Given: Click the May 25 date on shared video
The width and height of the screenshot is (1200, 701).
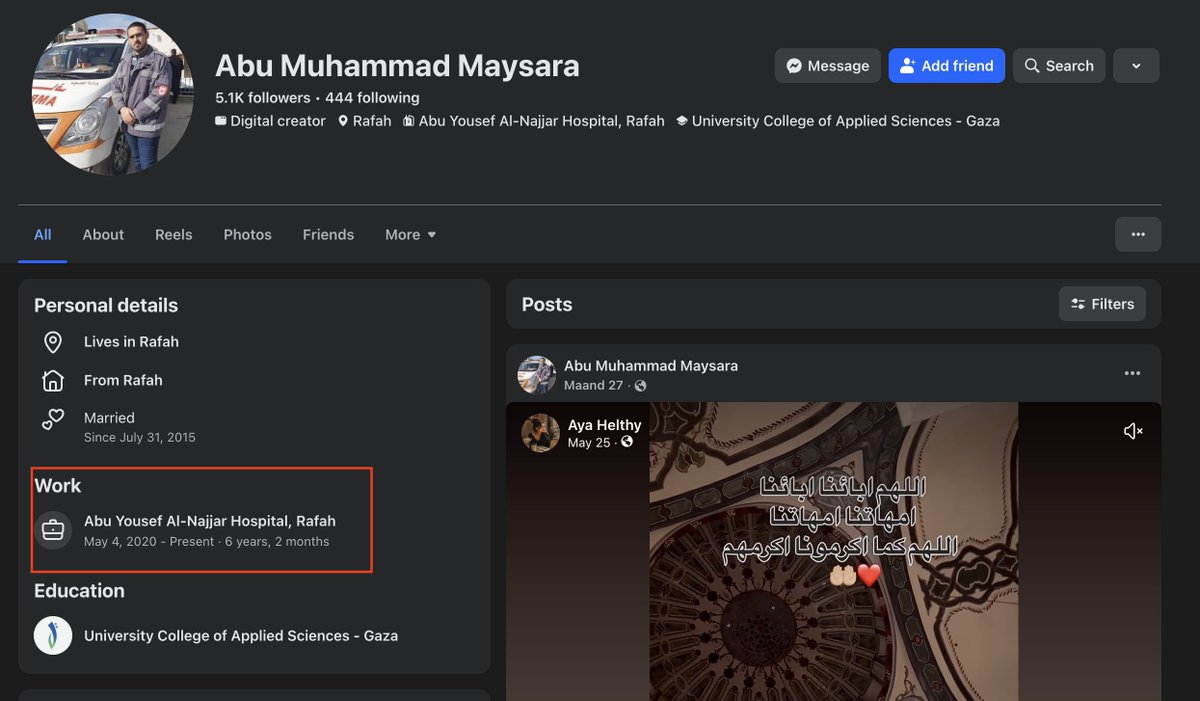Looking at the screenshot, I should click(x=589, y=442).
